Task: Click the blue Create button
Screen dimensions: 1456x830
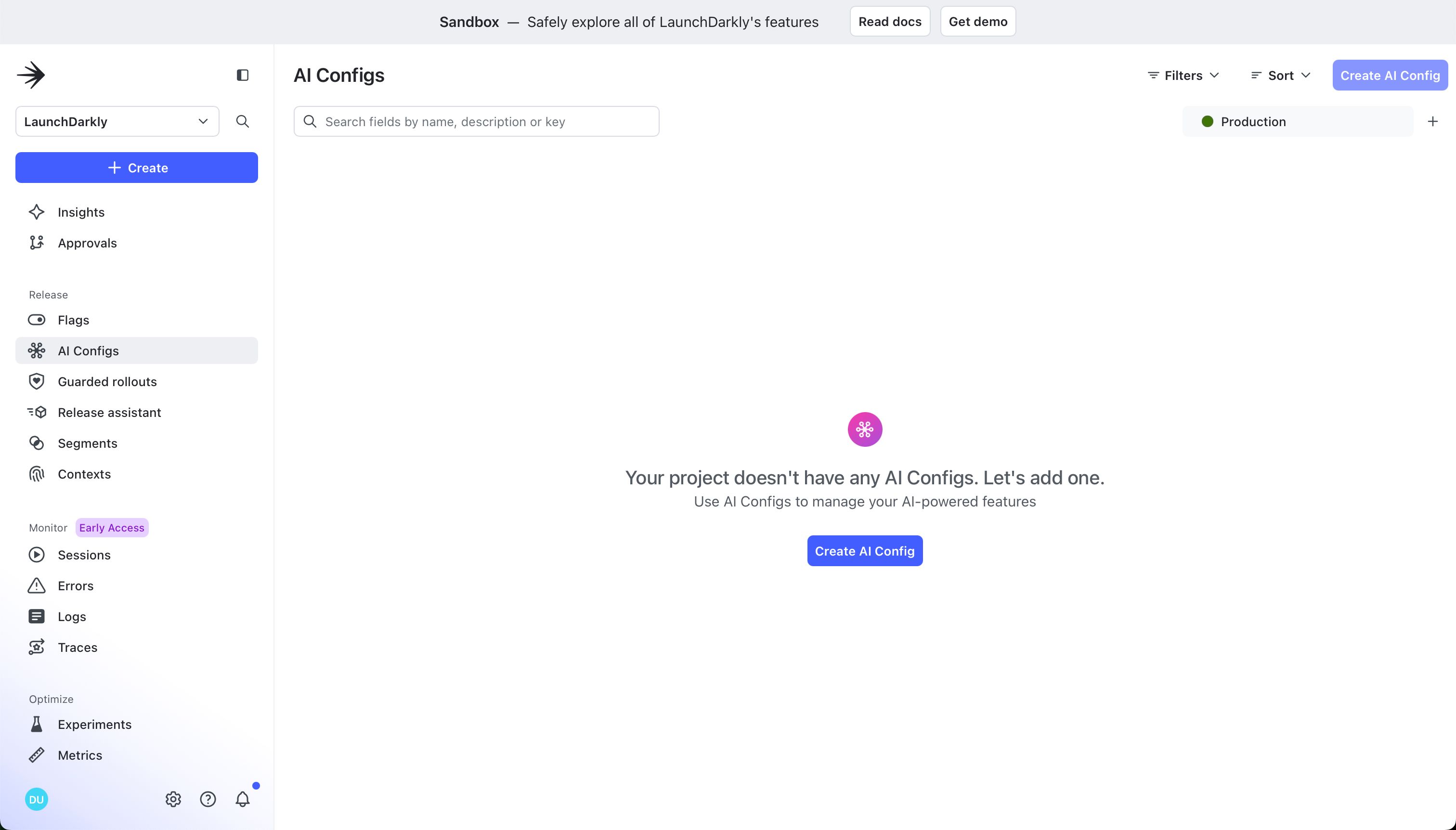Action: (x=137, y=168)
